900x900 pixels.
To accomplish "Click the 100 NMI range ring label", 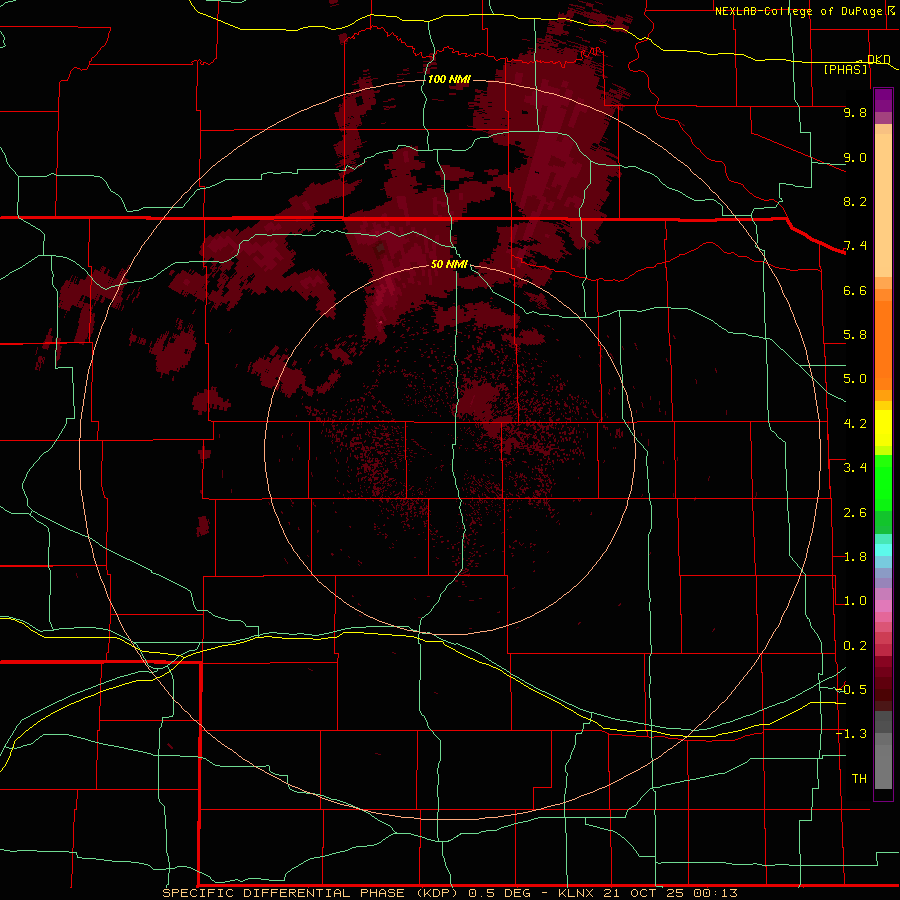I will point(449,79).
